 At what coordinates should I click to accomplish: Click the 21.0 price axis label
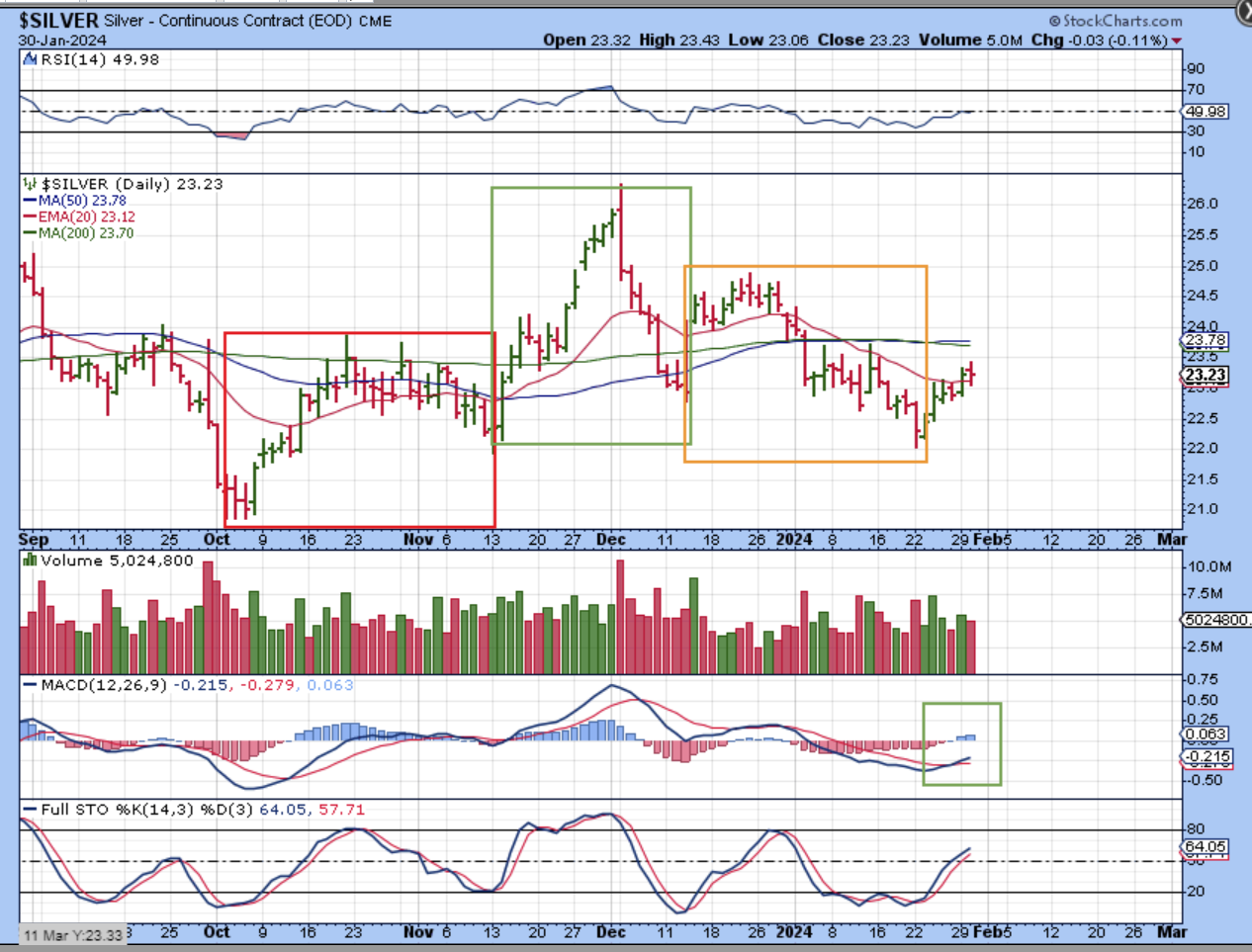tap(1203, 509)
